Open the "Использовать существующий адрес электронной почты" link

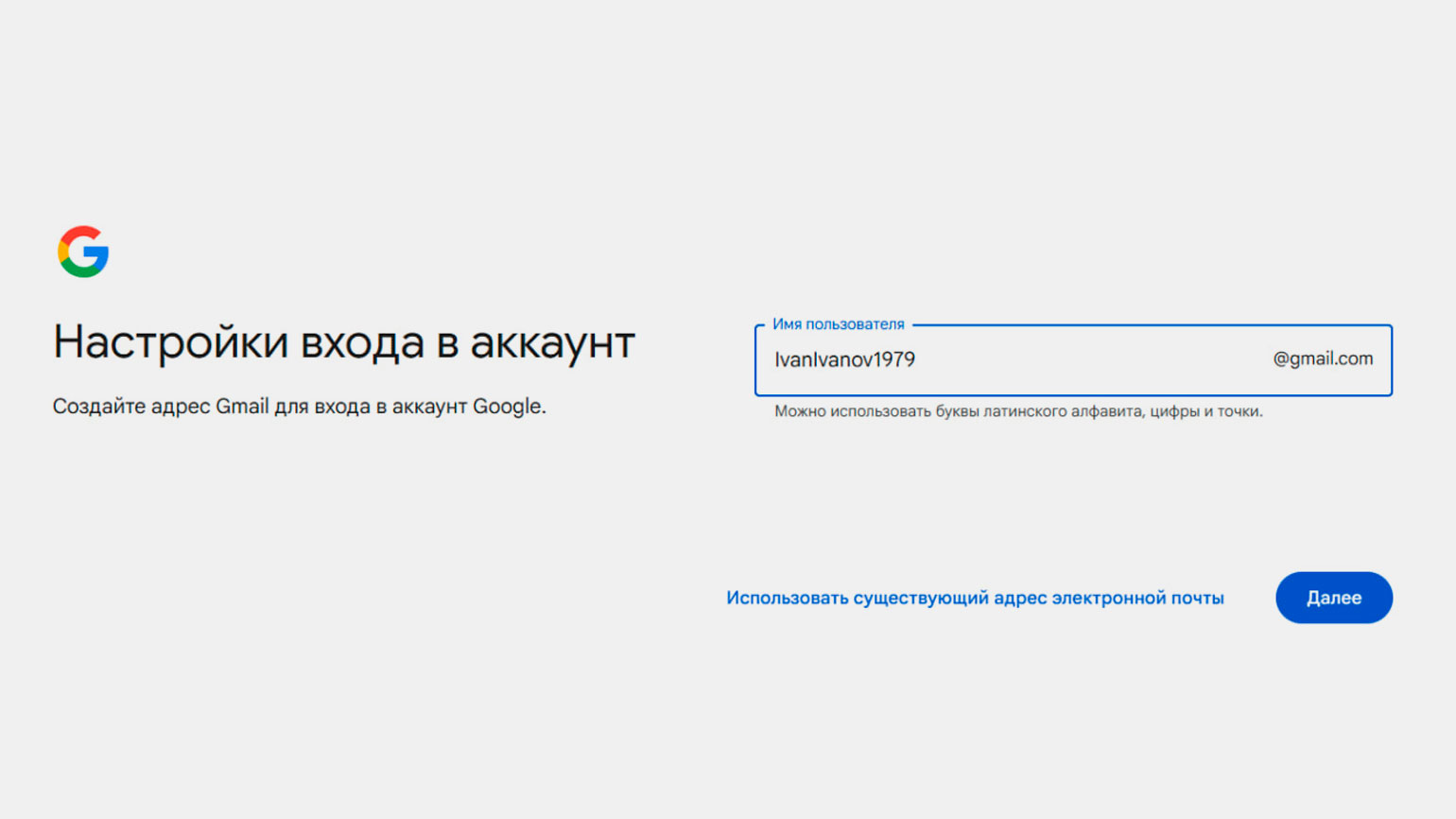(x=975, y=598)
